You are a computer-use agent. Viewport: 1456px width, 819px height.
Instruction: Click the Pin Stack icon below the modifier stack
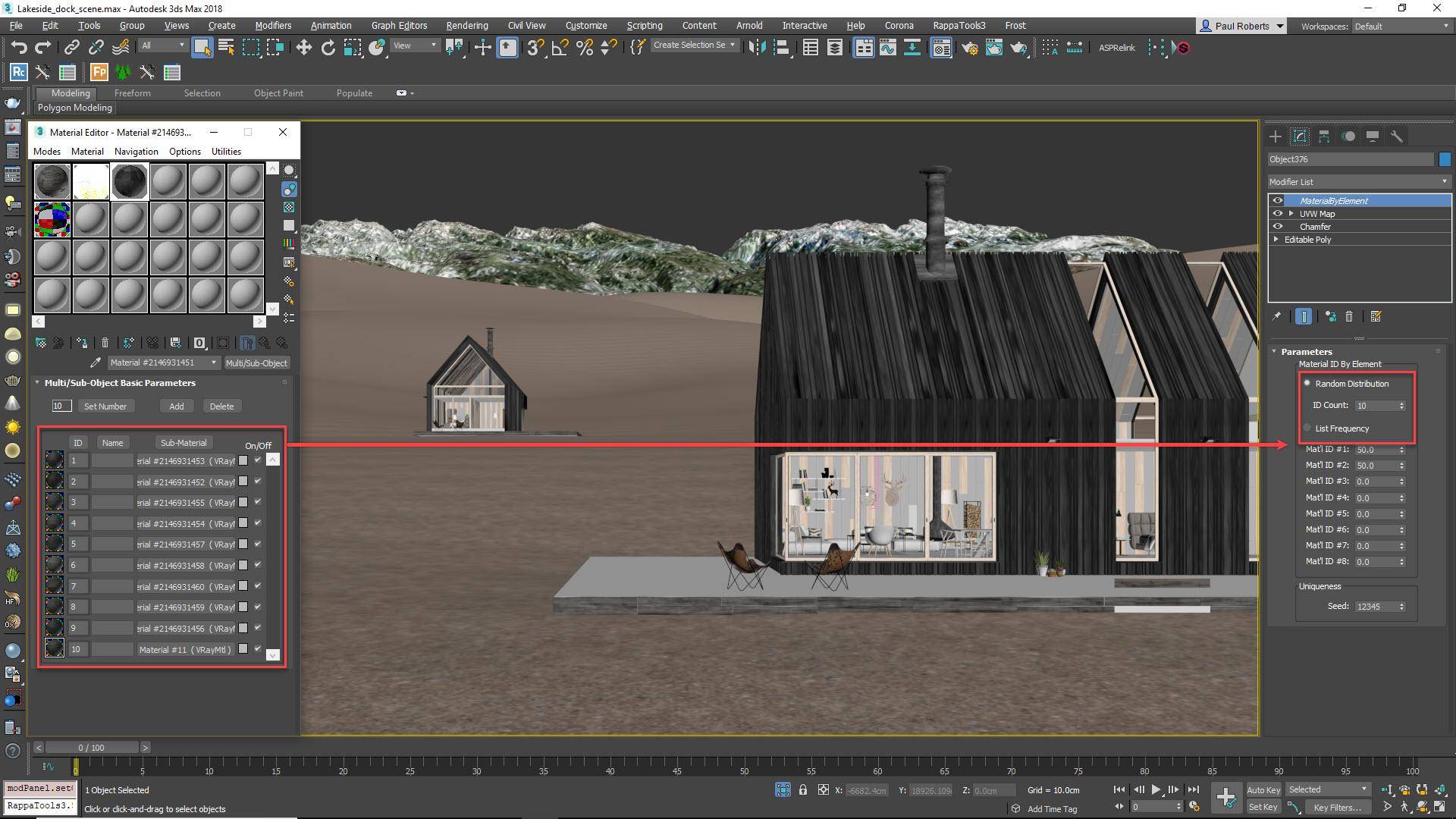(1277, 317)
